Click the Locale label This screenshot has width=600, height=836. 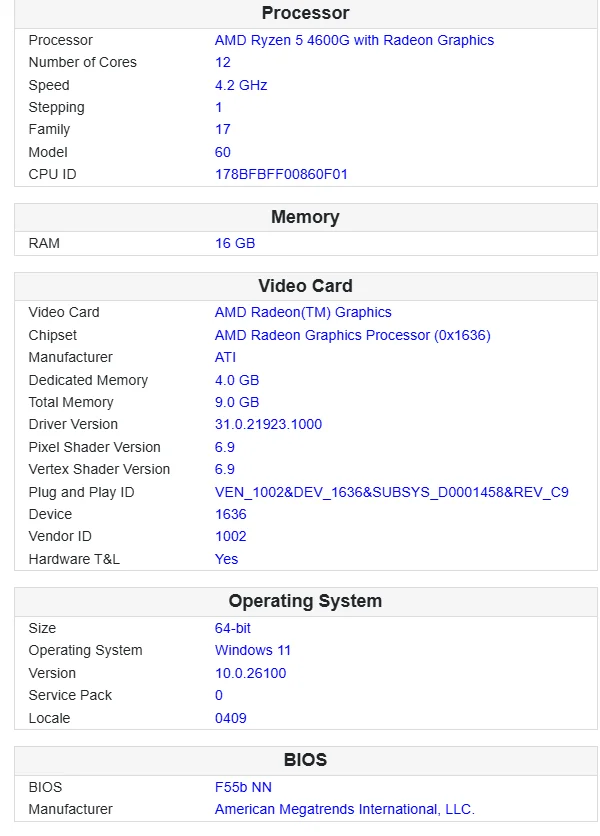[x=50, y=718]
